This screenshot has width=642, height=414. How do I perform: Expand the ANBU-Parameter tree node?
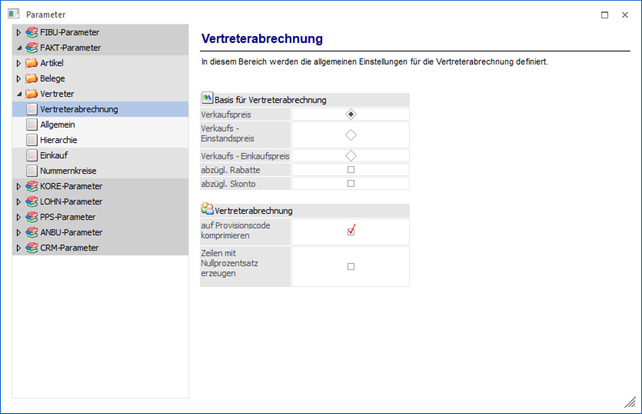tap(18, 232)
